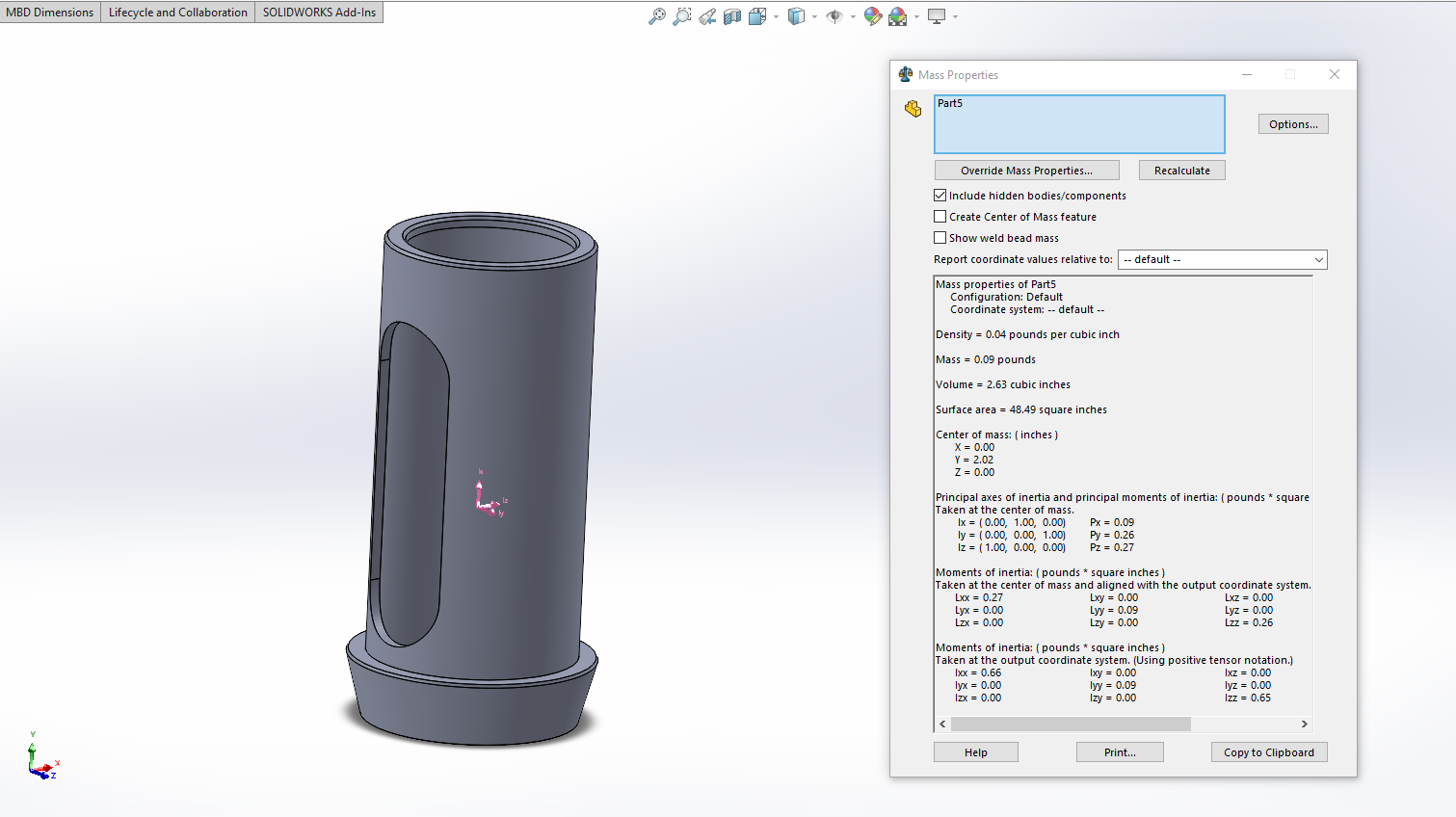
Task: Open the Edit Appearance tool
Action: coord(873,16)
